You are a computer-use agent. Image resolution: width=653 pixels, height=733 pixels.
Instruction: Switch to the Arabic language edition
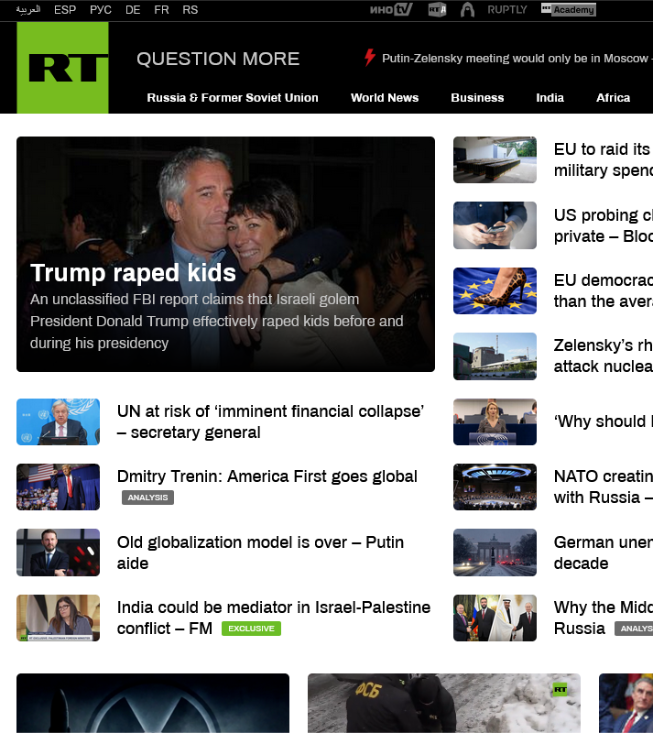pos(29,10)
